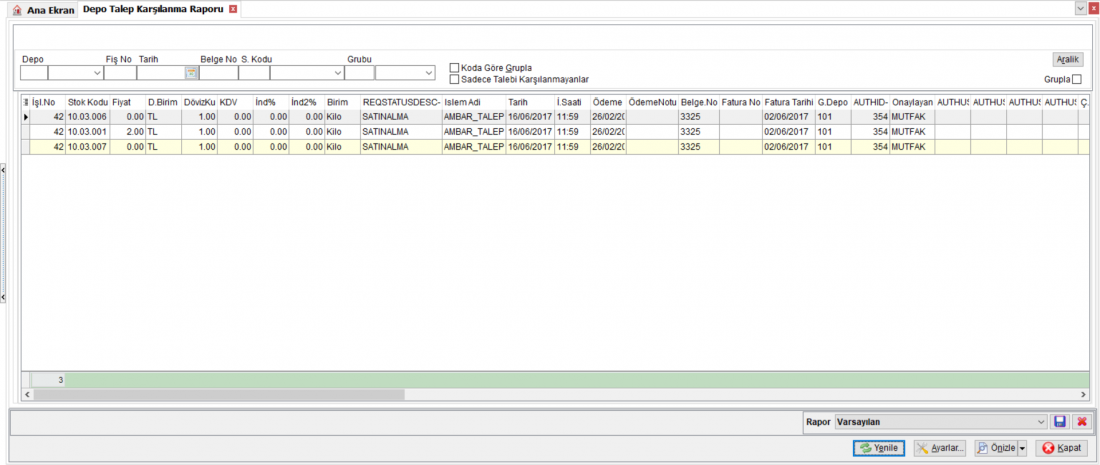Click the Fatura Tarihi column header
This screenshot has width=1100, height=465.
(789, 102)
